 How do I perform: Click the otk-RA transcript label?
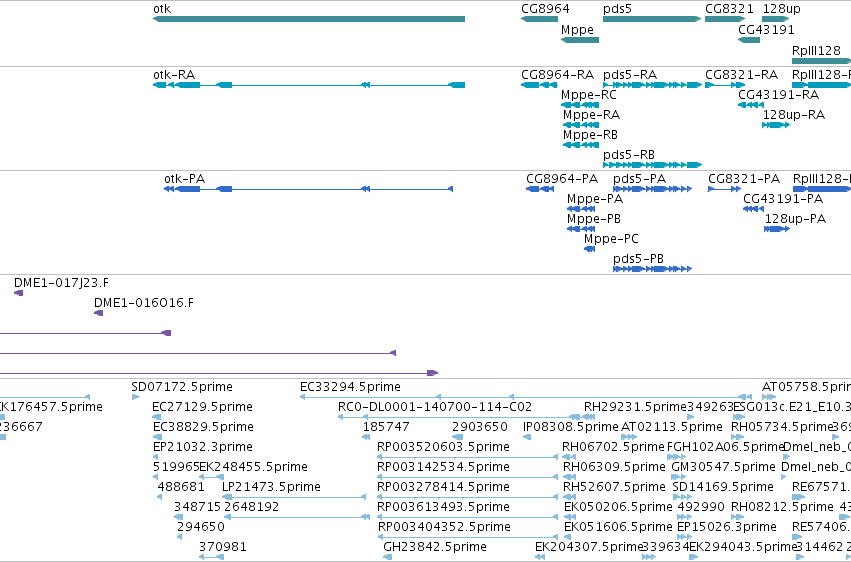[x=174, y=75]
